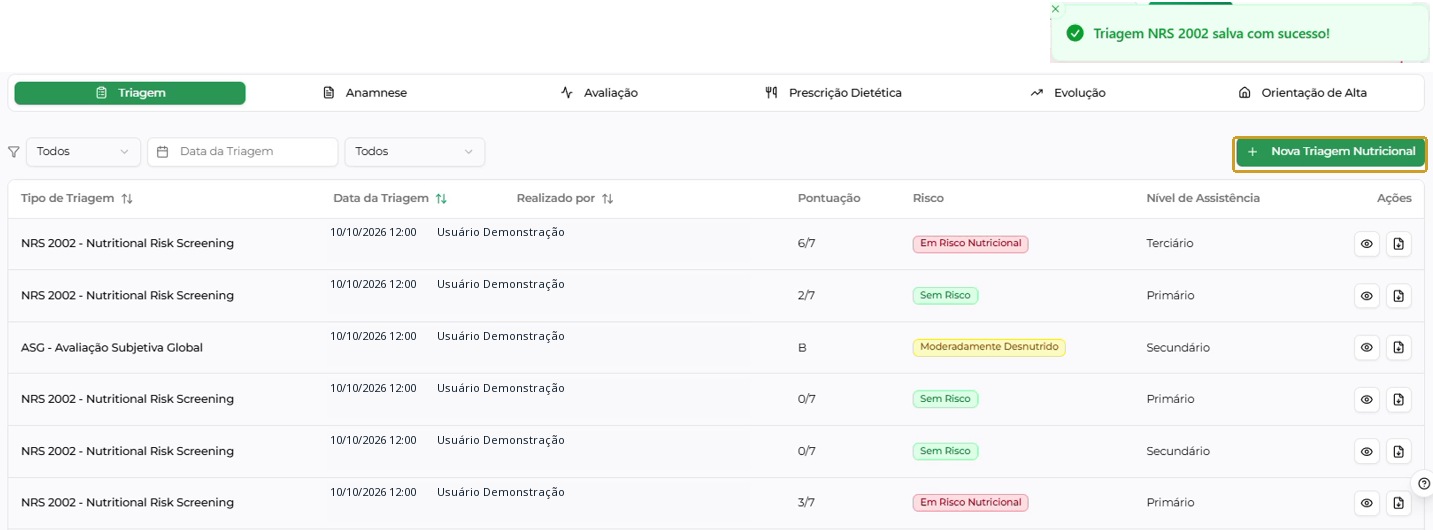Click the Ações column header
Screen dimensions: 1433x530
pyautogui.click(x=1394, y=198)
